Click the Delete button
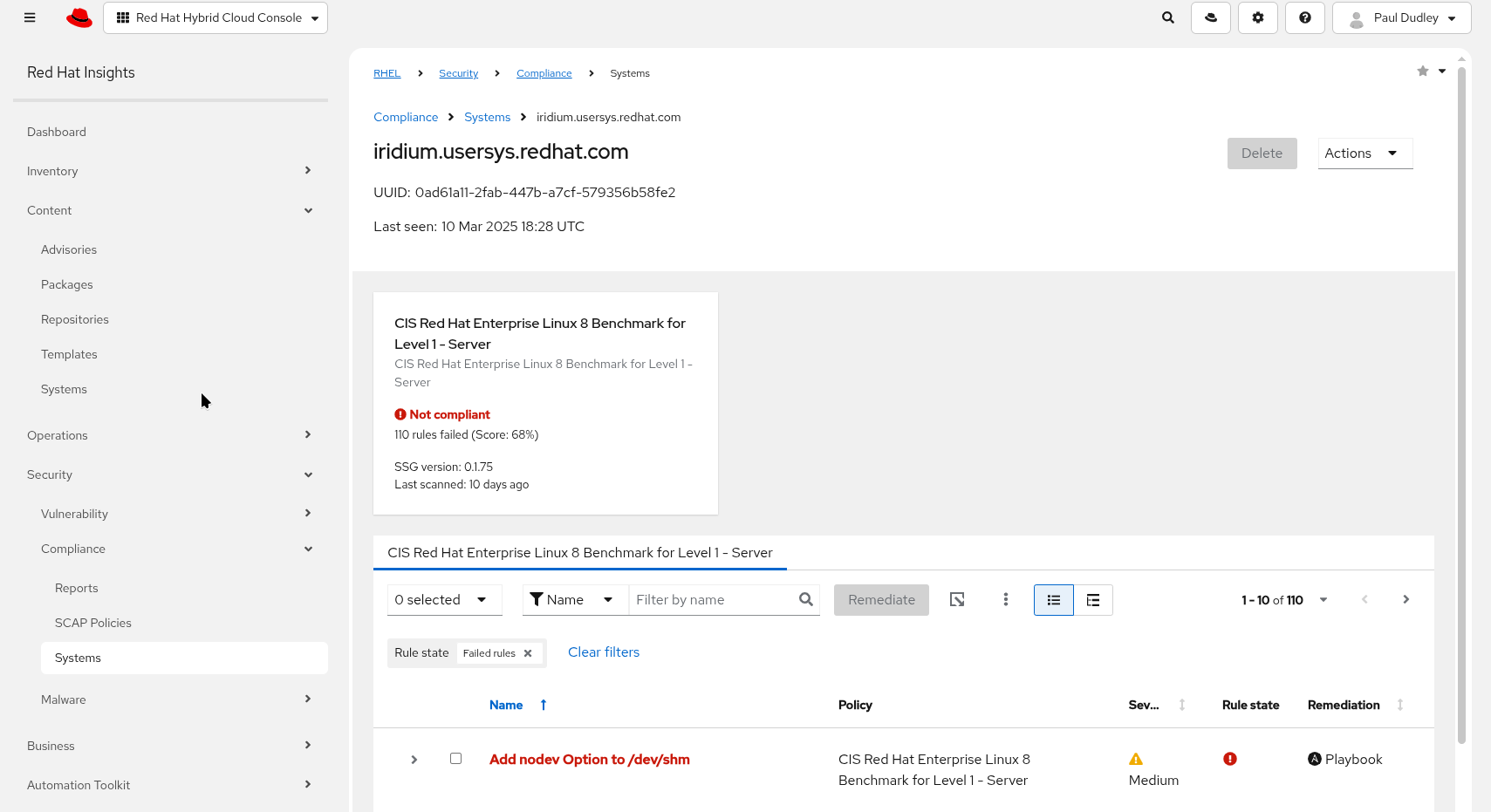 point(1262,154)
